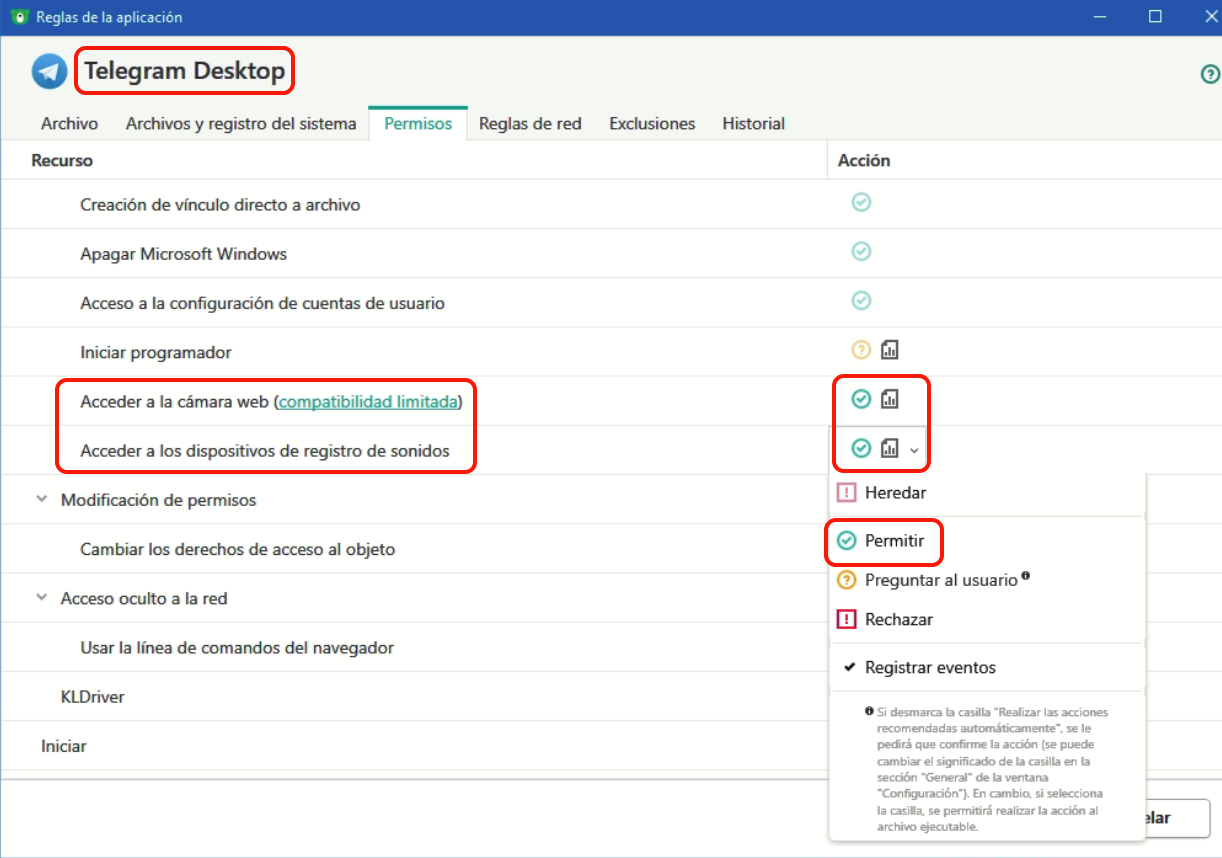Click info icon next to Preguntar al usuario
1222x858 pixels.
point(1026,576)
